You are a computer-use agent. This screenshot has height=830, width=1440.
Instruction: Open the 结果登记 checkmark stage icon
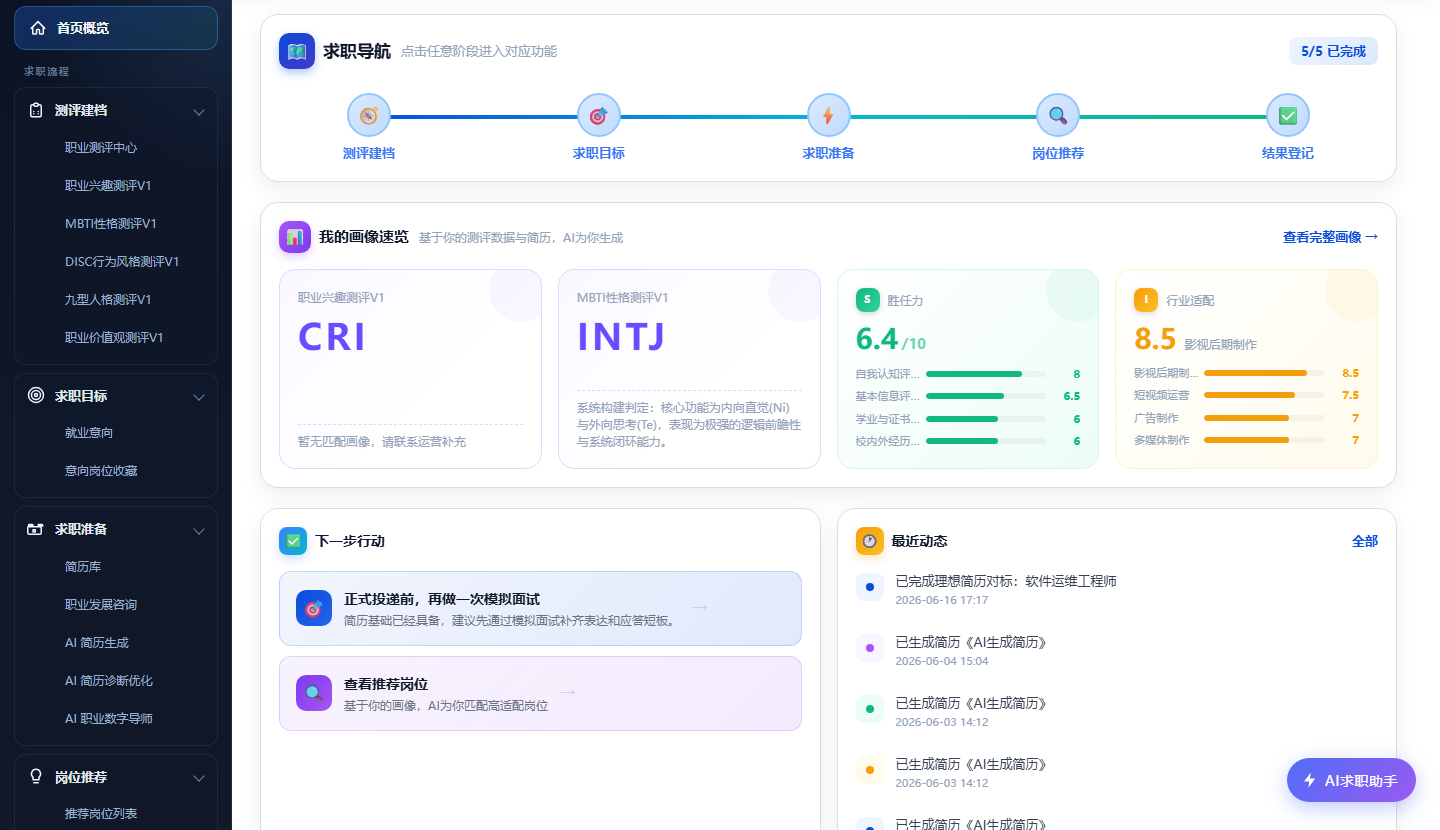pos(1288,115)
